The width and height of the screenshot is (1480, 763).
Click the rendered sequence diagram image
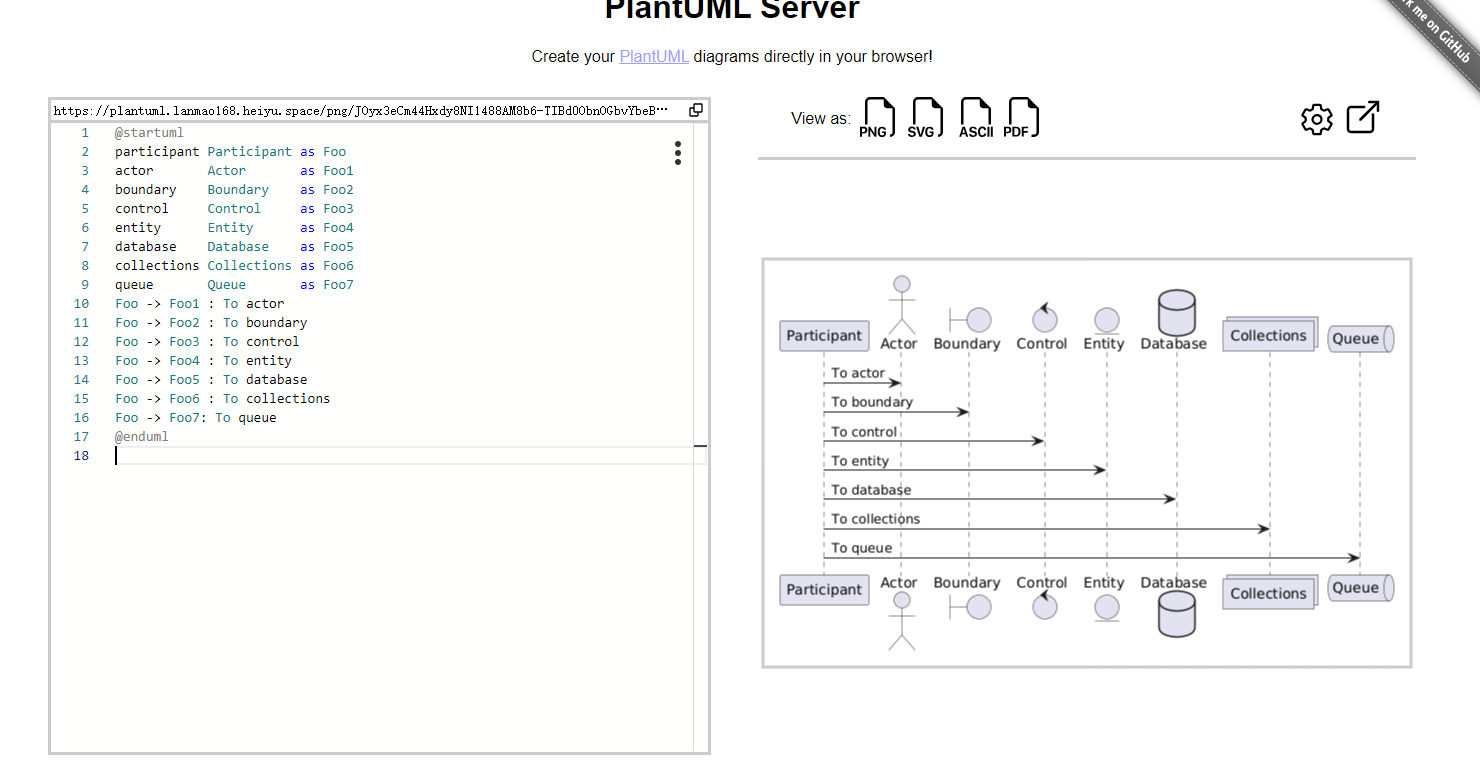click(1087, 463)
